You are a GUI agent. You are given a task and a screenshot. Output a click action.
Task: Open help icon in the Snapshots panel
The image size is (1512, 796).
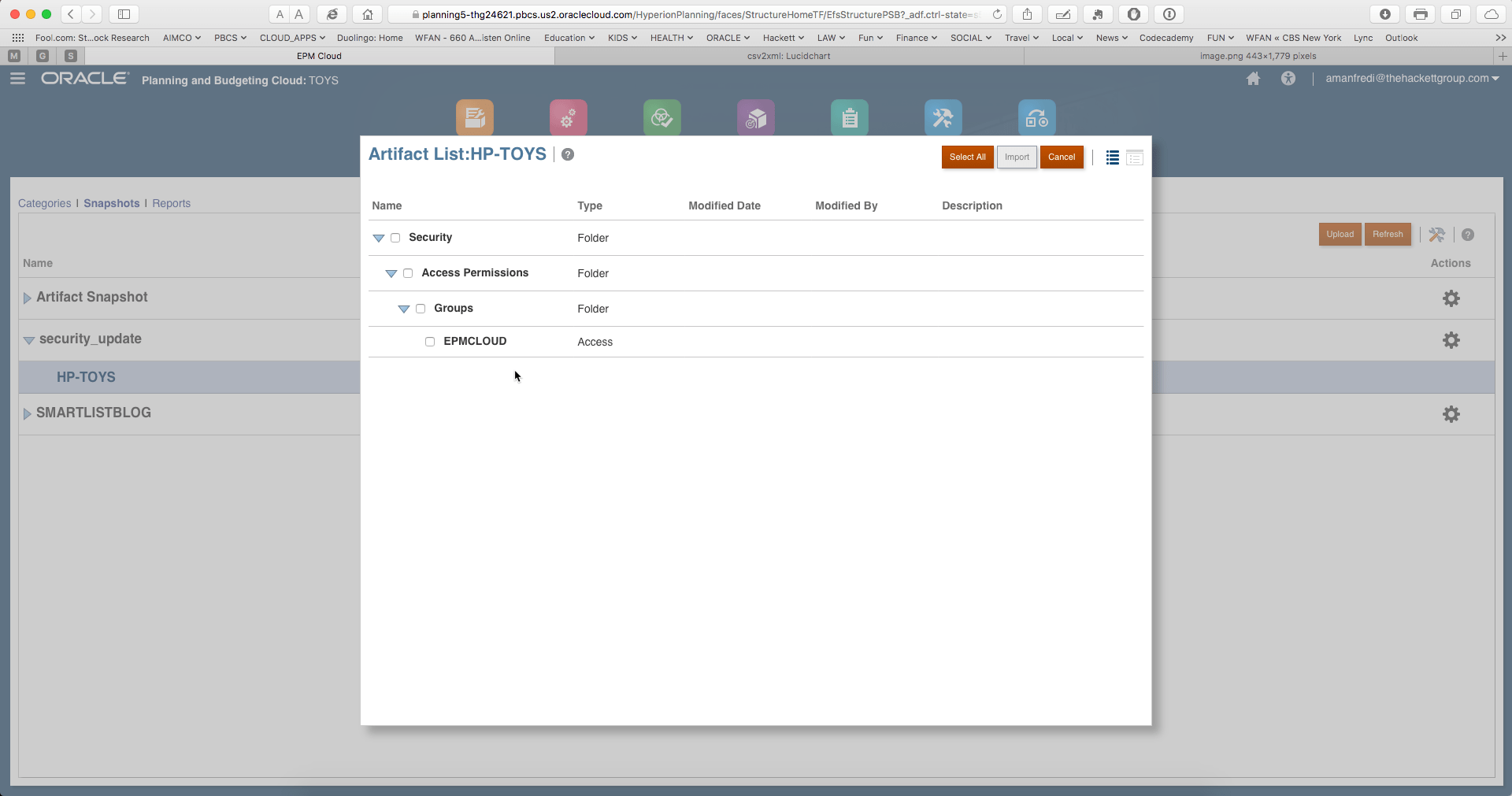click(1468, 235)
